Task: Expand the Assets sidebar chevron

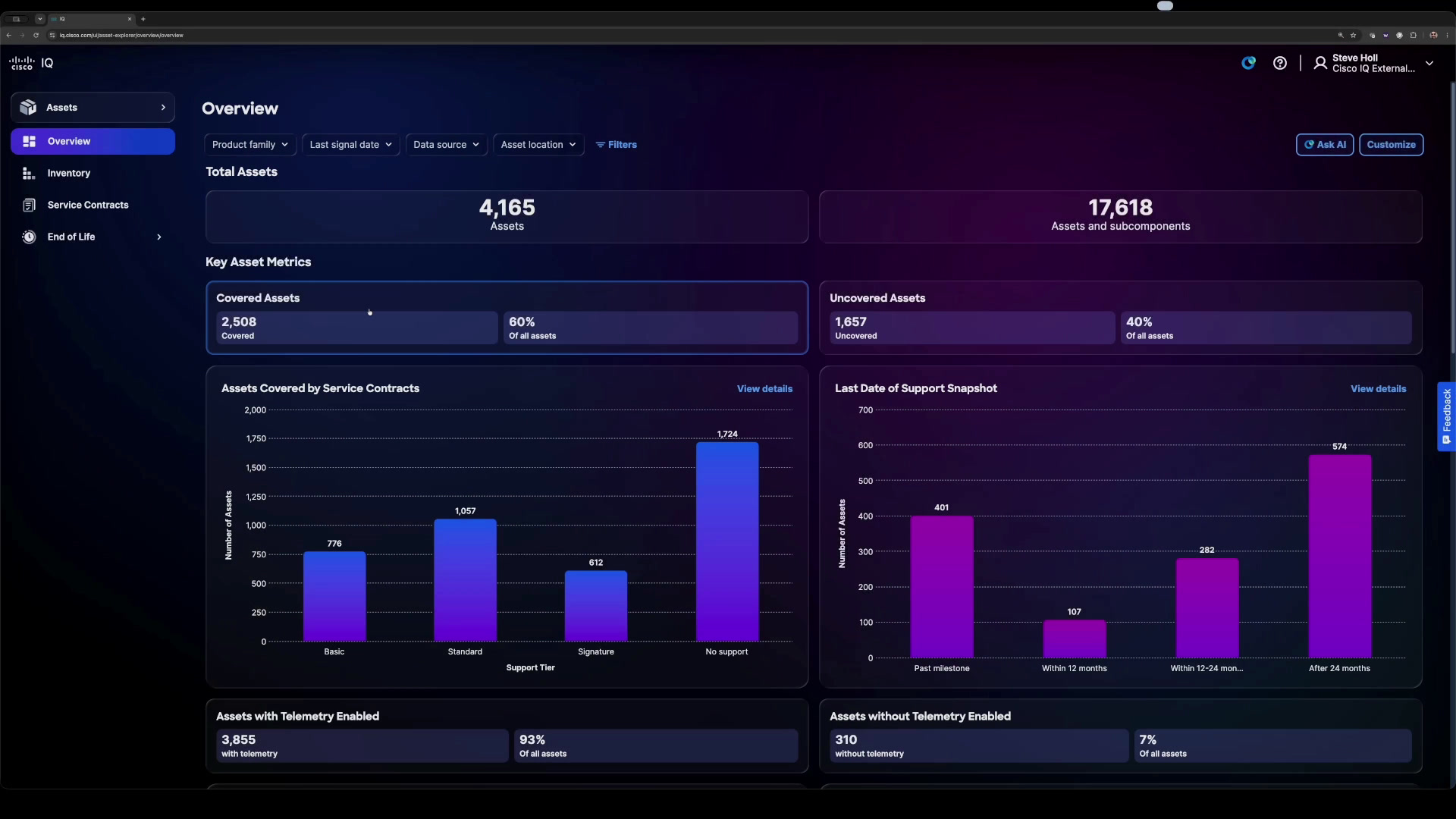Action: click(163, 108)
